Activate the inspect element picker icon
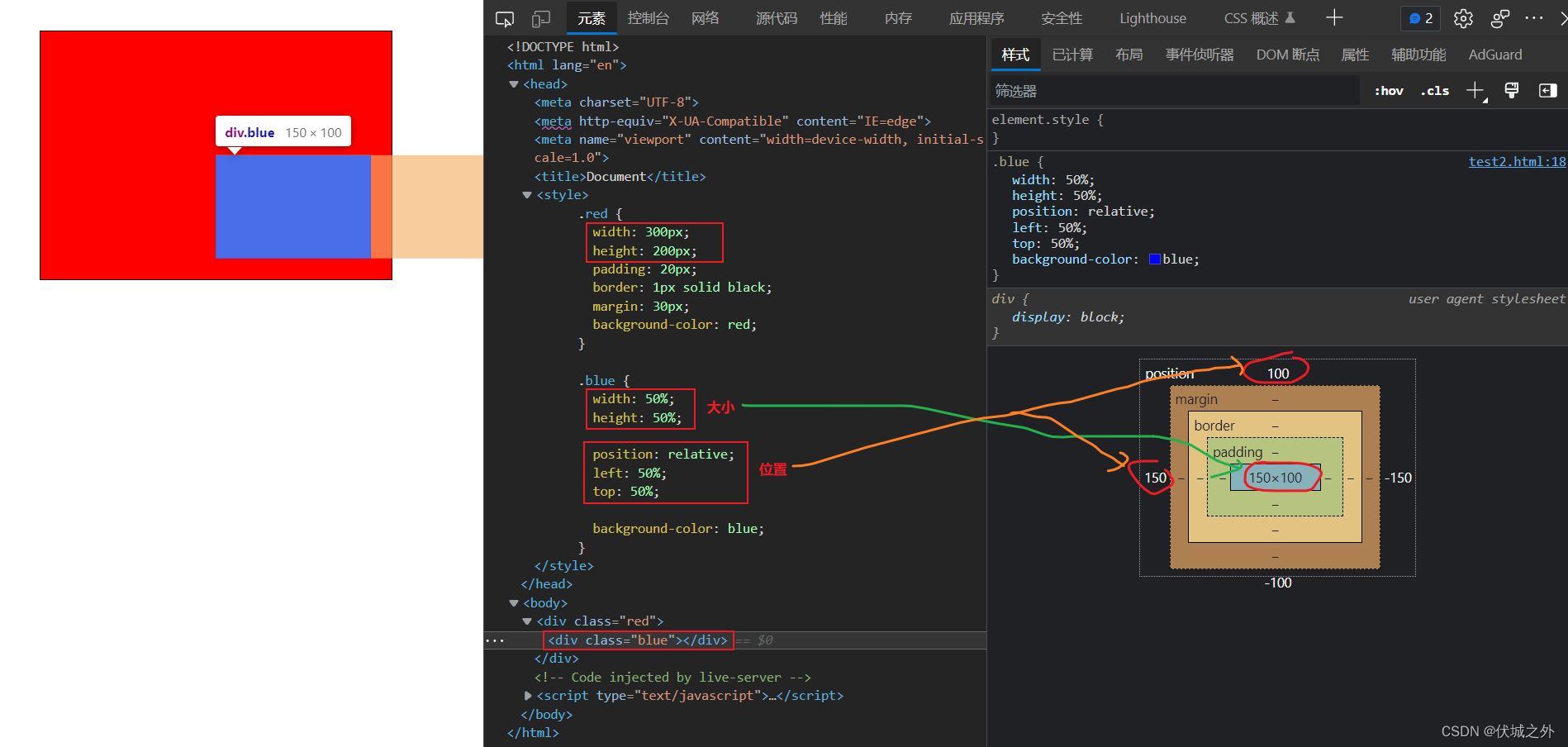 [x=504, y=18]
